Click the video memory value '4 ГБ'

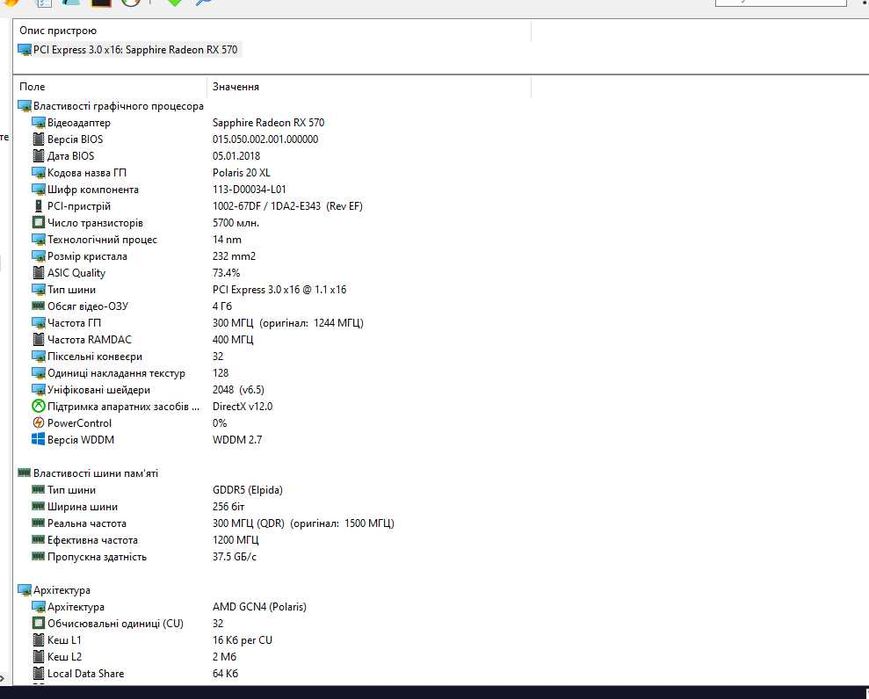(222, 306)
